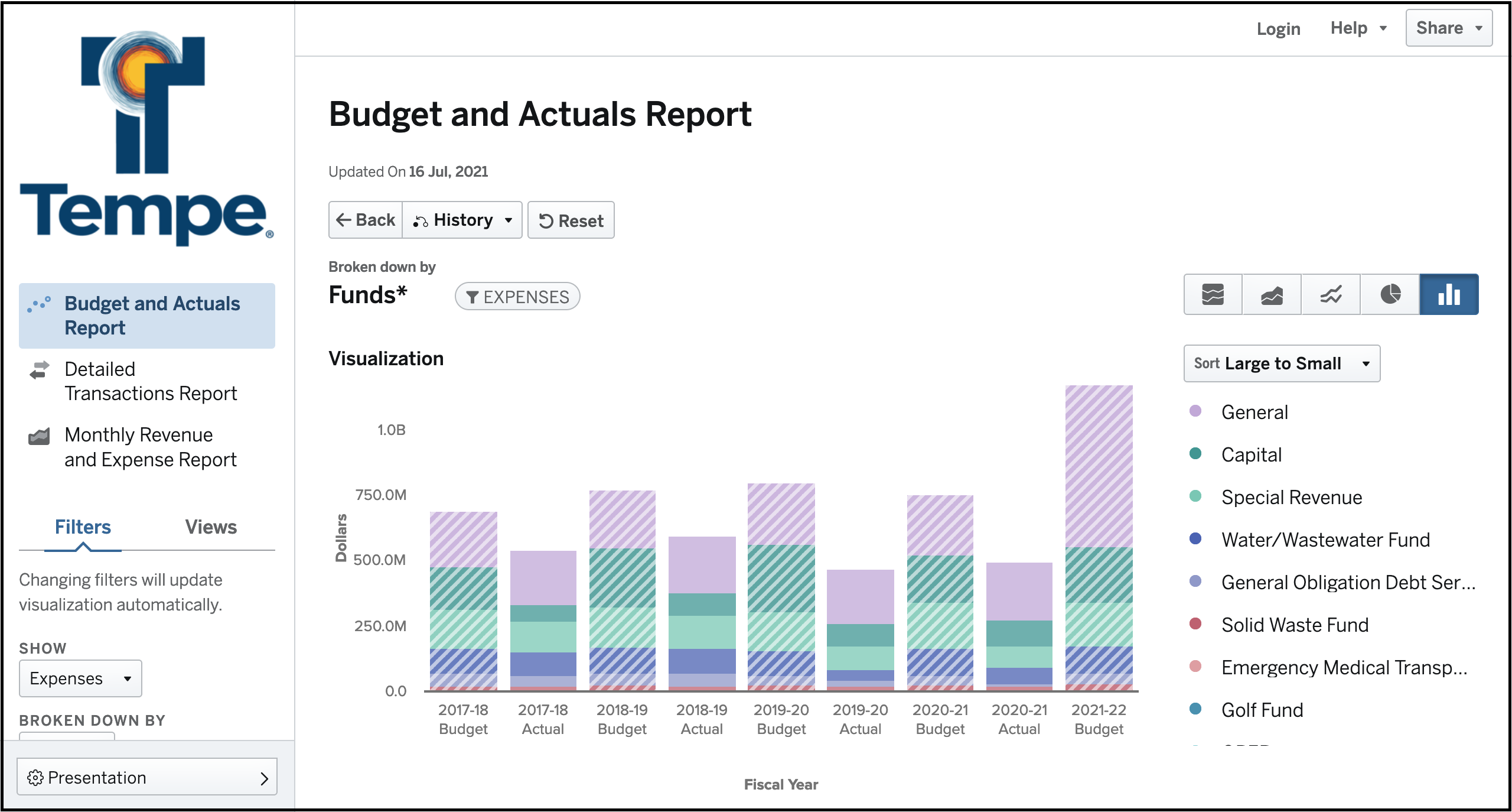Select the bar chart view icon
The height and width of the screenshot is (812, 1512).
[x=1449, y=294]
